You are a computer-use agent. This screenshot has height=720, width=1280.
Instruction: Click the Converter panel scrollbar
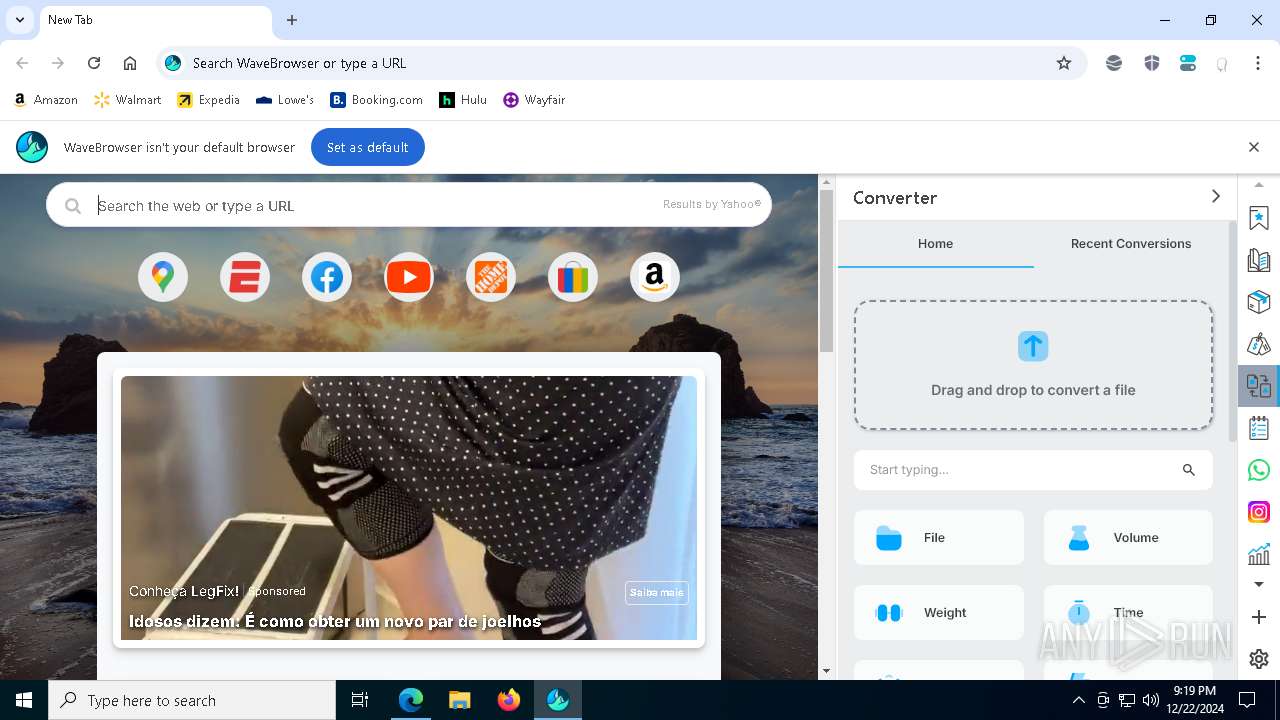pyautogui.click(x=1232, y=331)
